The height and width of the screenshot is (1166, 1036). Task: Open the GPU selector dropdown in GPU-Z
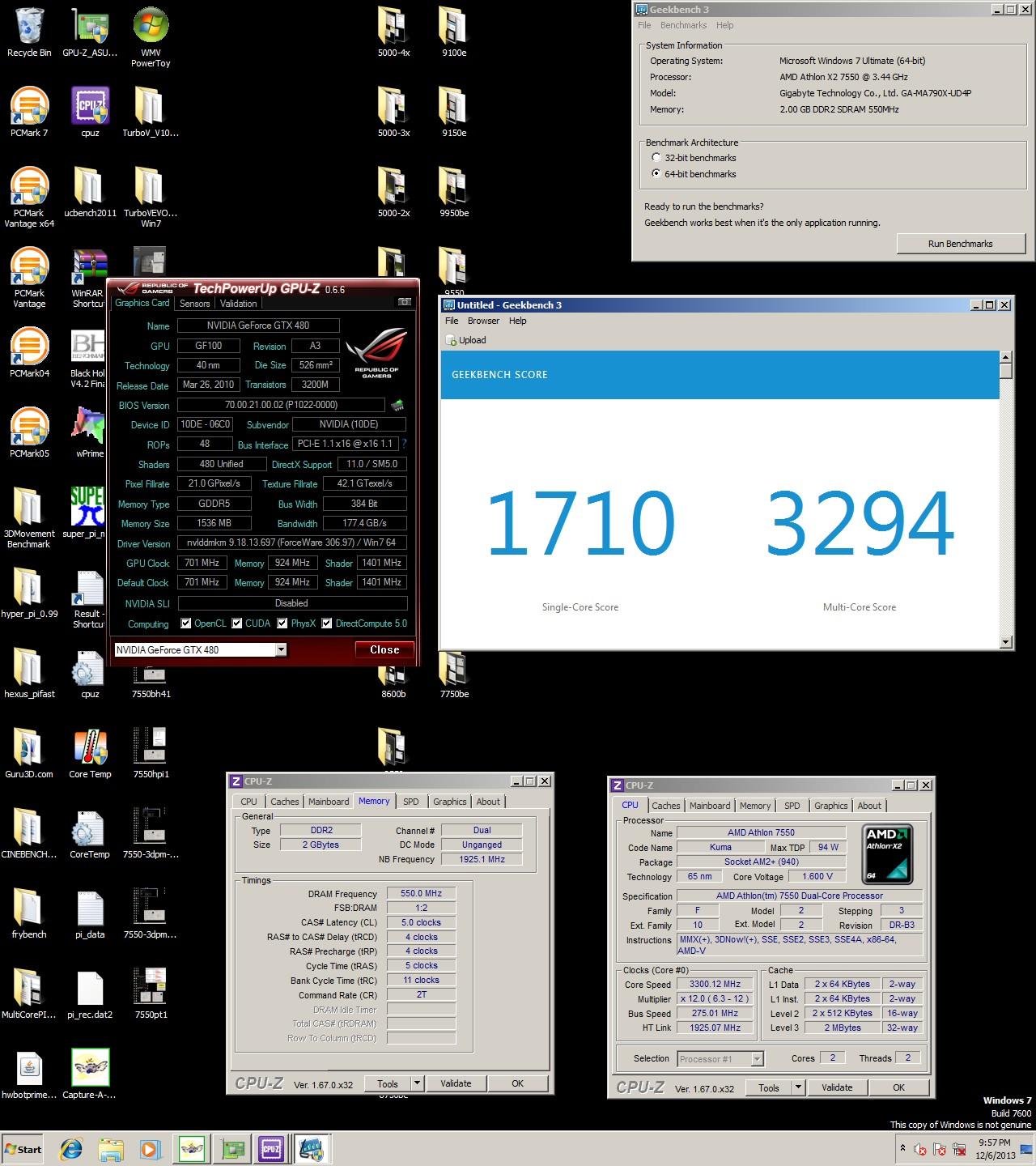[281, 649]
